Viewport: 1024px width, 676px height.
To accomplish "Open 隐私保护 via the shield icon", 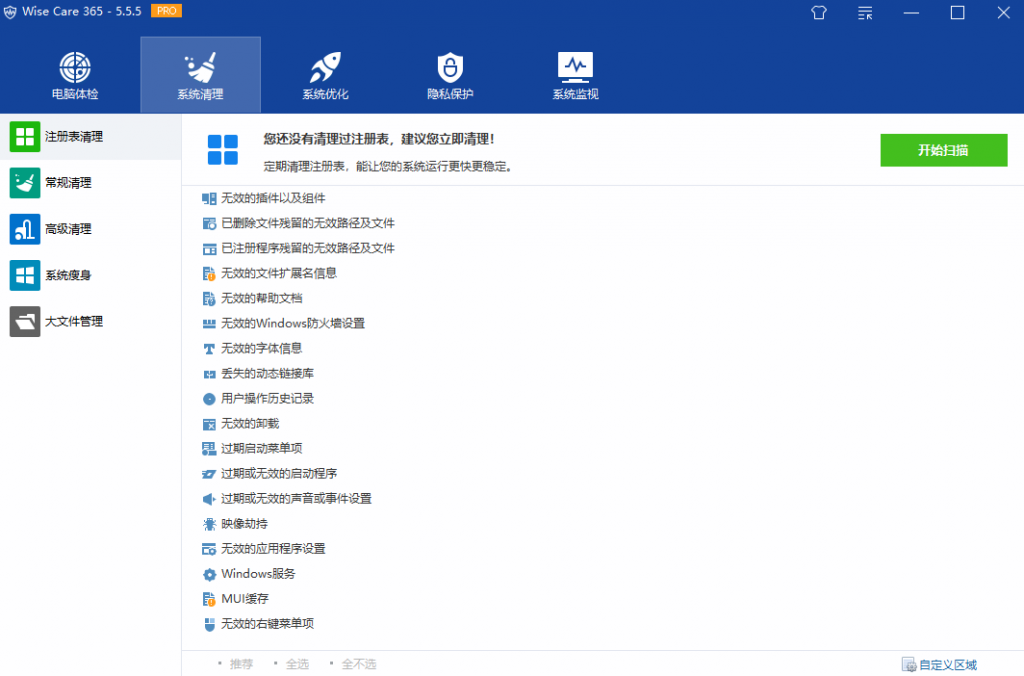I will point(449,74).
